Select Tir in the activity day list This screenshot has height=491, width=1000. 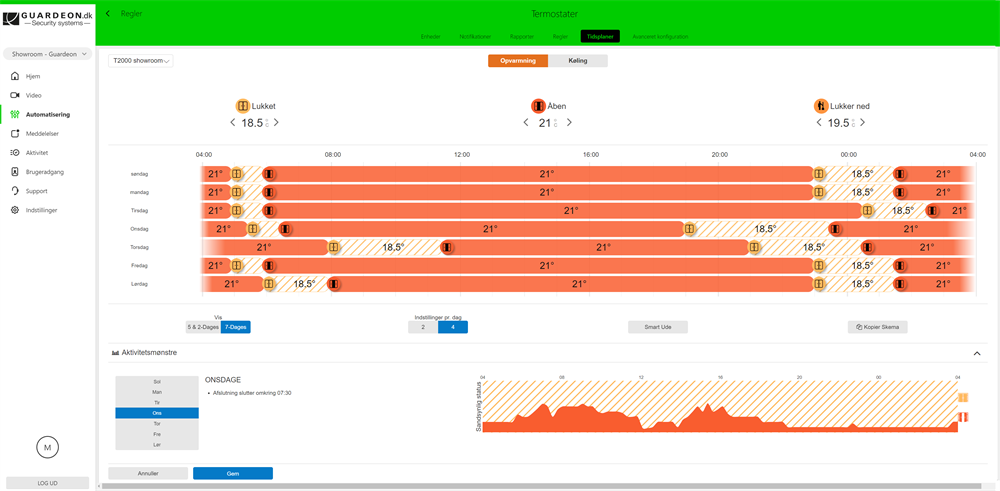tap(157, 402)
